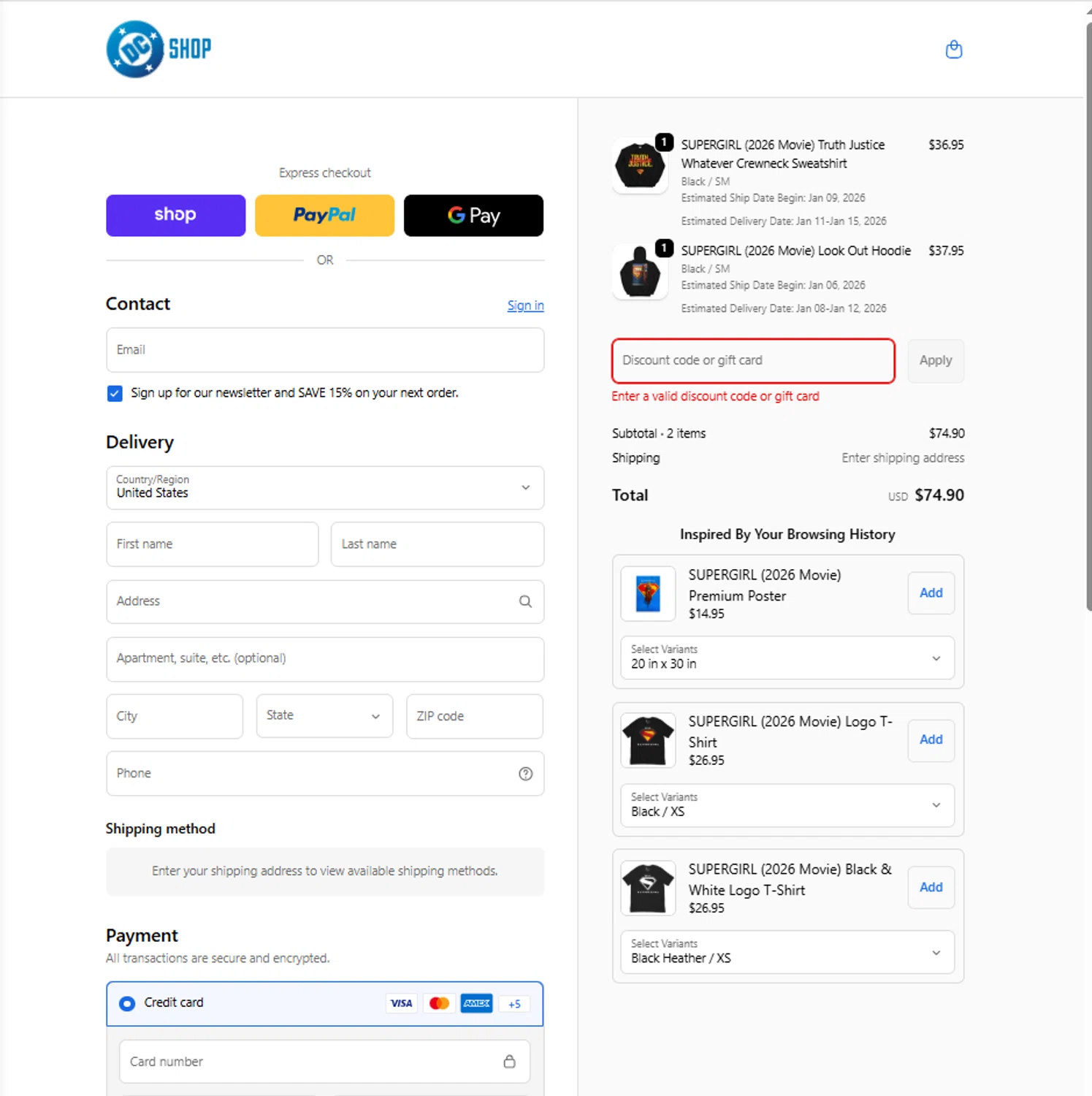Expand Black Heather / XS variants dropdown
This screenshot has width=1092, height=1096.
click(787, 952)
